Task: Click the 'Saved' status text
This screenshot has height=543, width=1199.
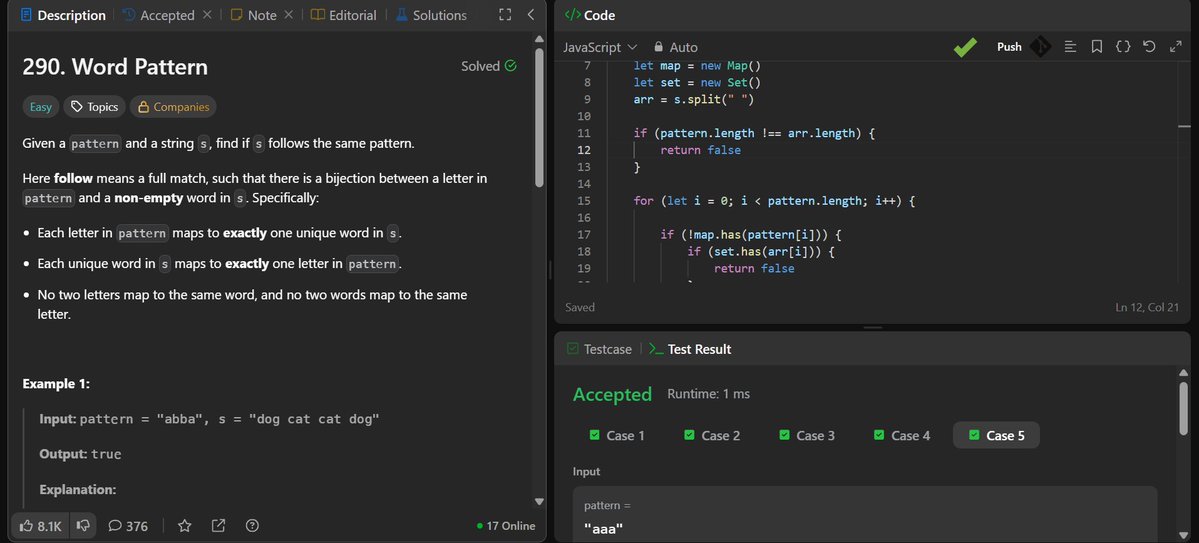Action: click(580, 307)
